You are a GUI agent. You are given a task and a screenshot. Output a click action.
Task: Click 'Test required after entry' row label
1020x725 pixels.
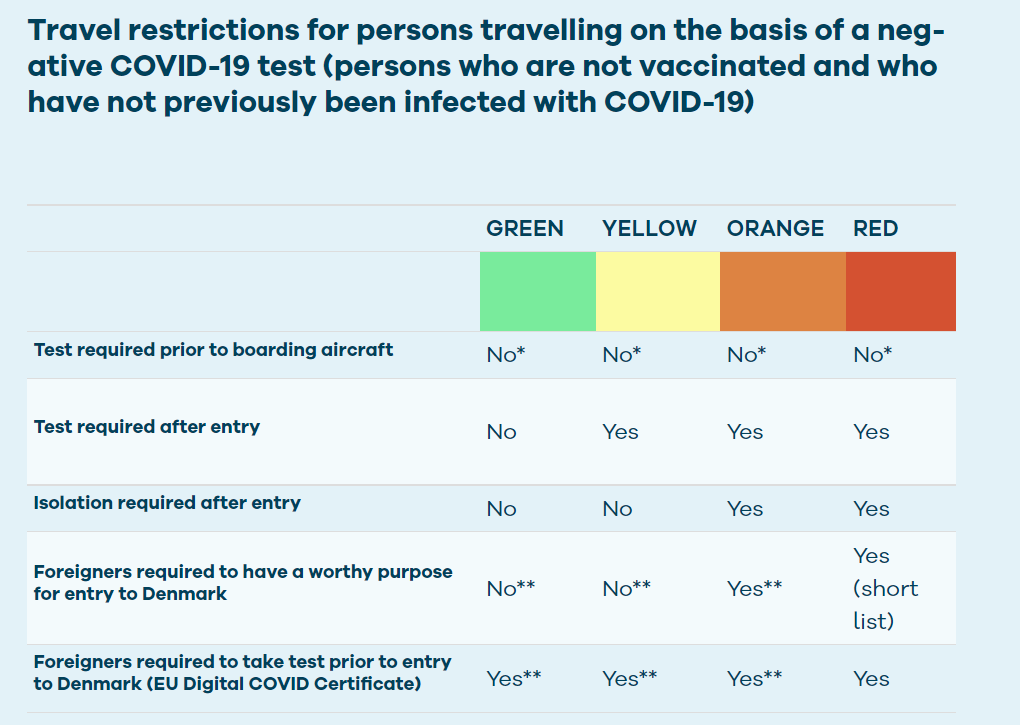click(x=147, y=427)
